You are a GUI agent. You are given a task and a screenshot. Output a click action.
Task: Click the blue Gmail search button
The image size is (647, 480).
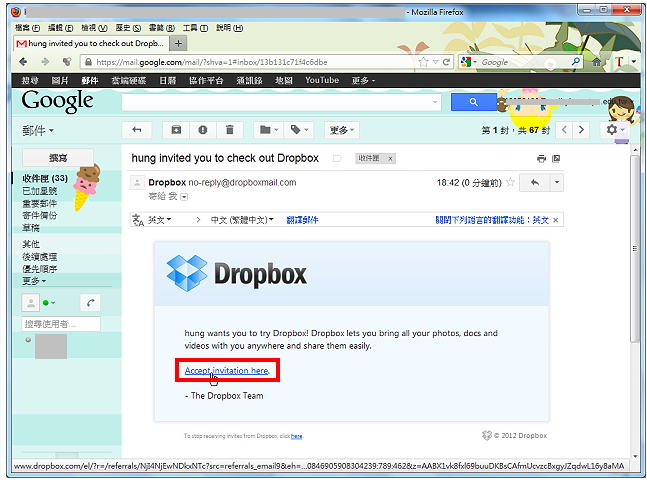point(474,102)
